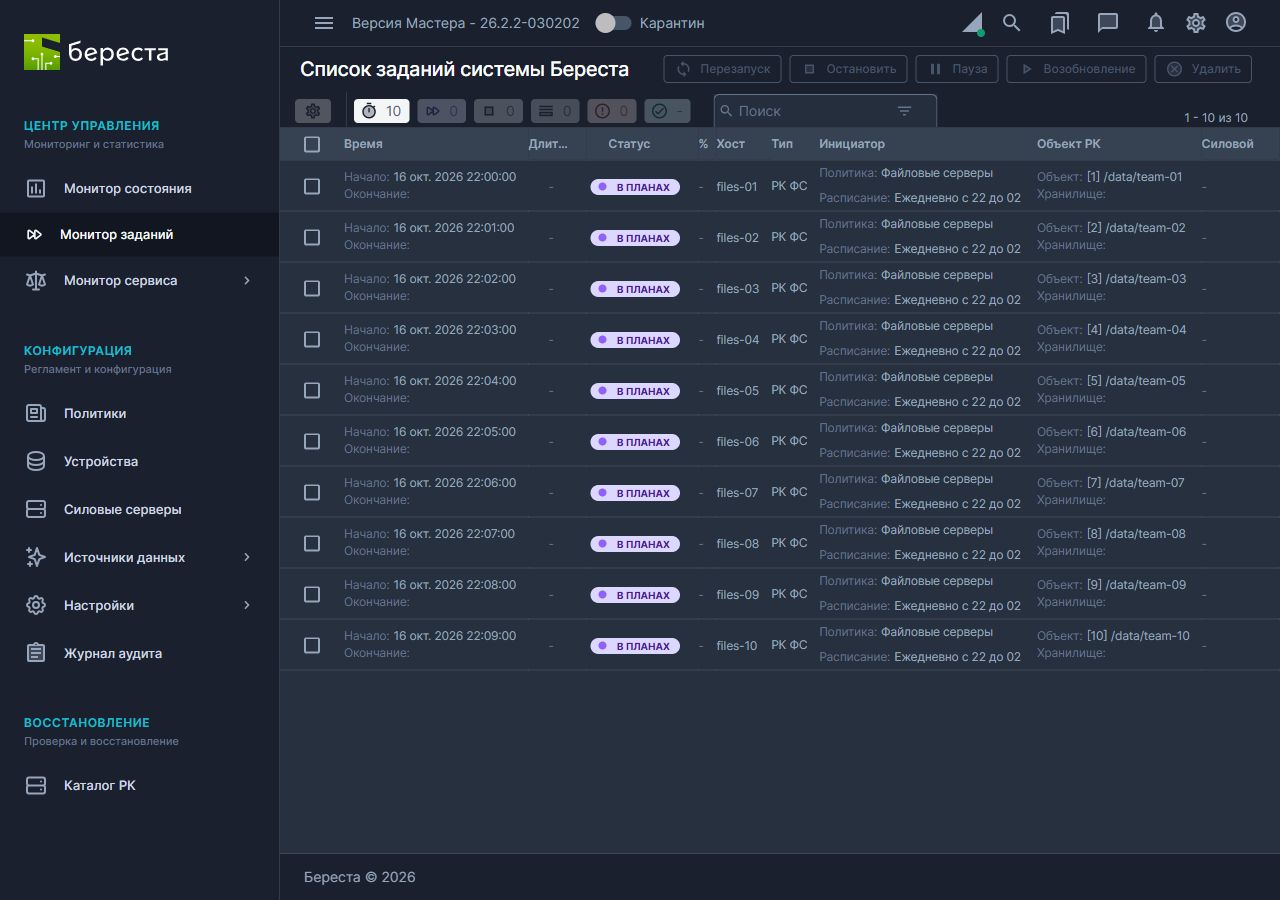Click the Береста logo
The image size is (1280, 900).
tap(96, 52)
